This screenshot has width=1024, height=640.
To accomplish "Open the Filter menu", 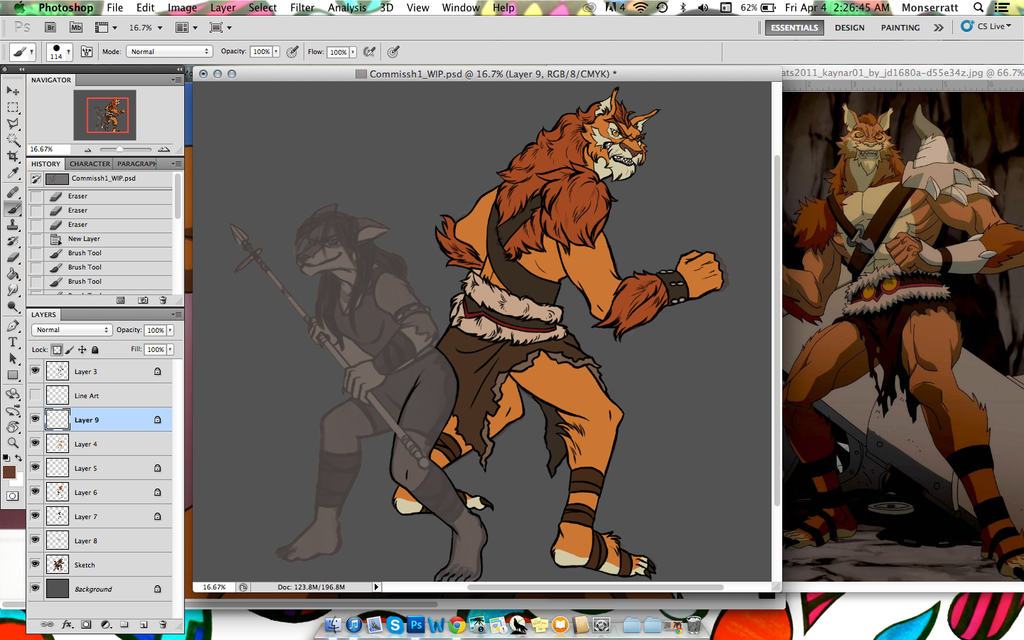I will (302, 8).
